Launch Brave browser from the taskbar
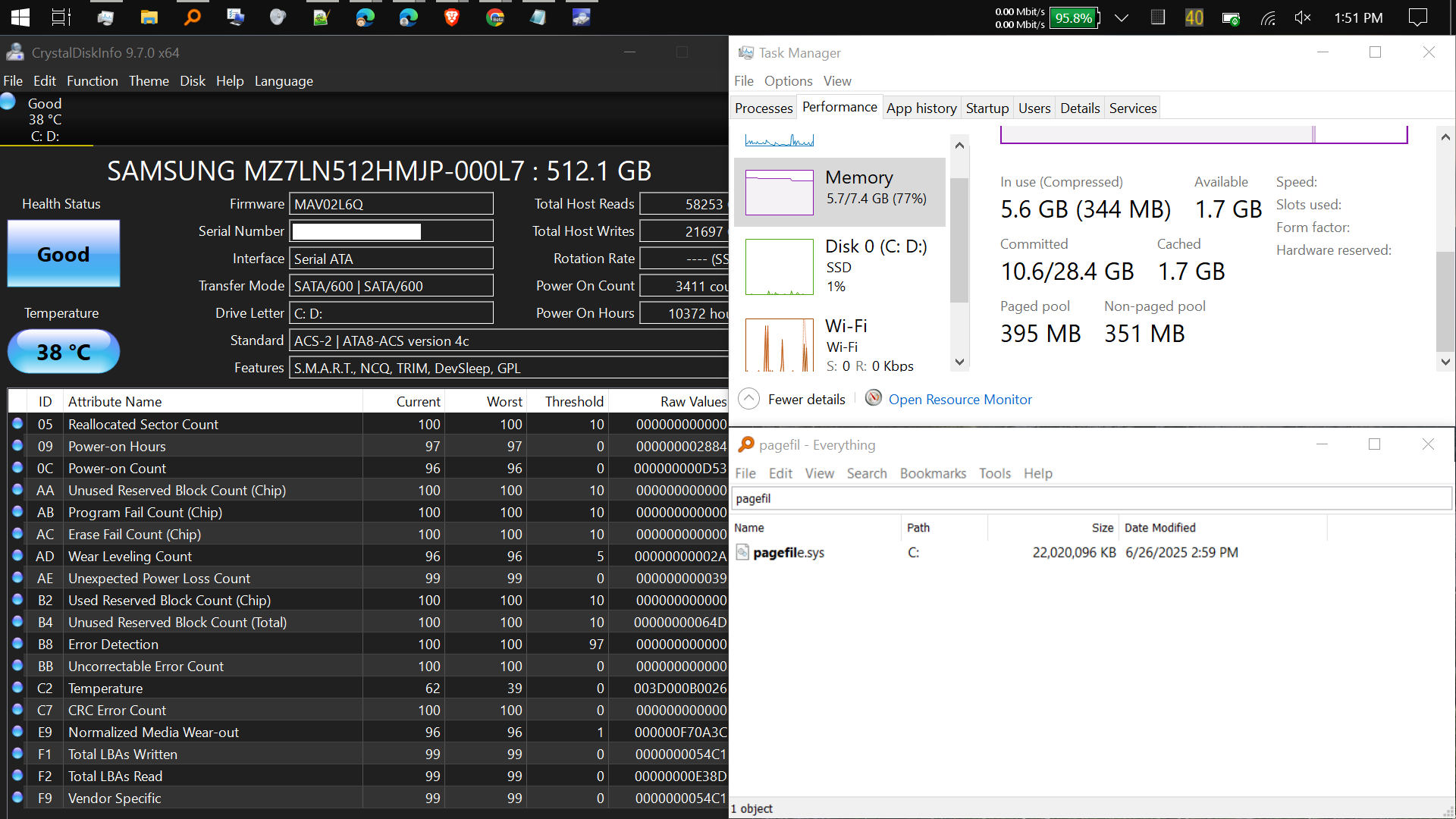1456x819 pixels. [452, 17]
